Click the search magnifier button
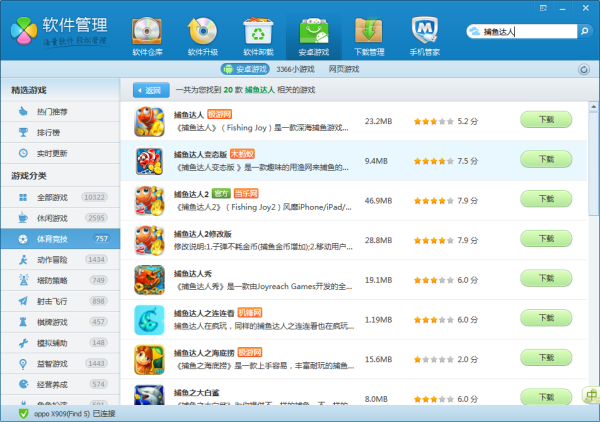Viewport: 600px width, 422px height. pos(584,31)
